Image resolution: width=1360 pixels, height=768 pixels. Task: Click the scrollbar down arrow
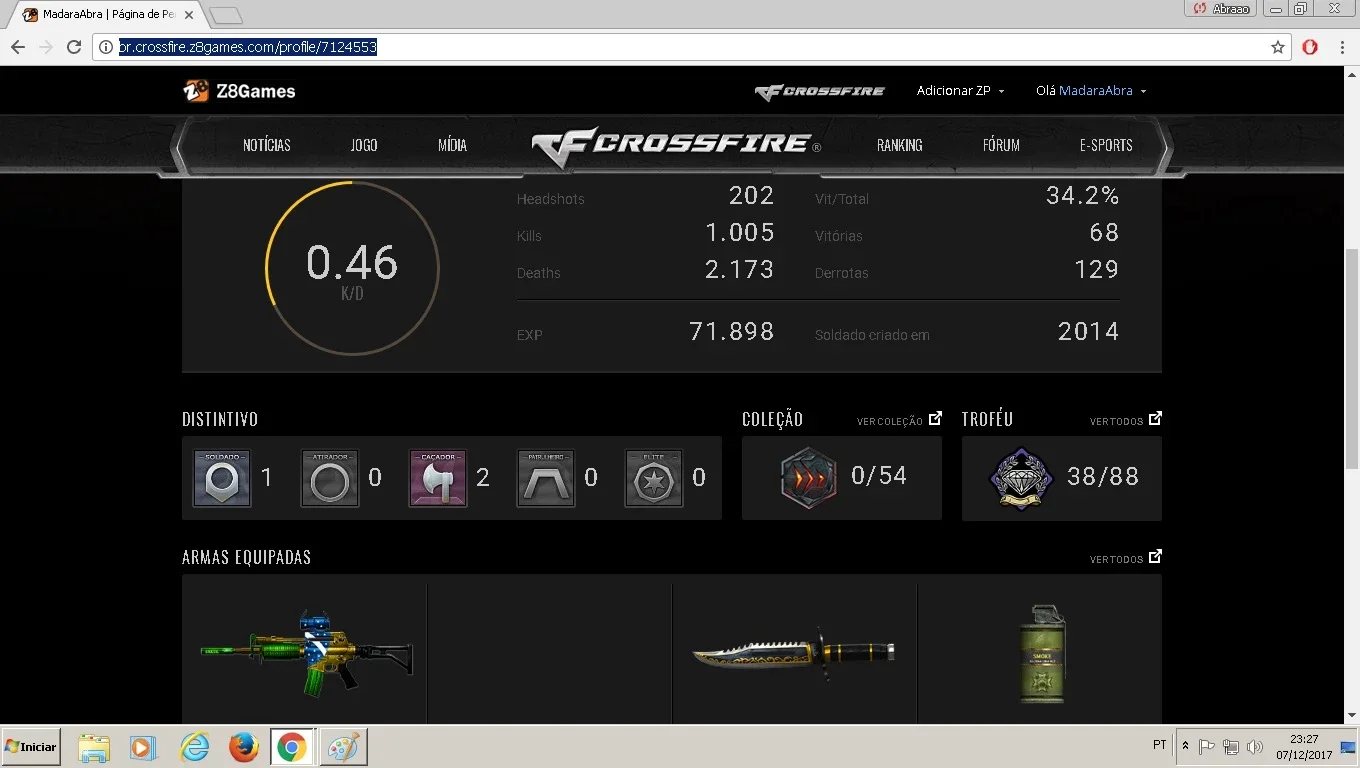1352,716
